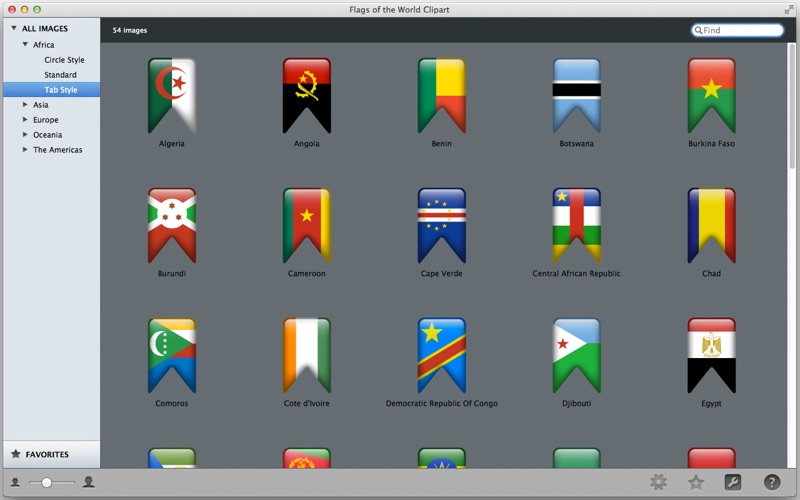Collapse the Africa disclosure triangle
Image resolution: width=800 pixels, height=500 pixels.
[x=25, y=44]
